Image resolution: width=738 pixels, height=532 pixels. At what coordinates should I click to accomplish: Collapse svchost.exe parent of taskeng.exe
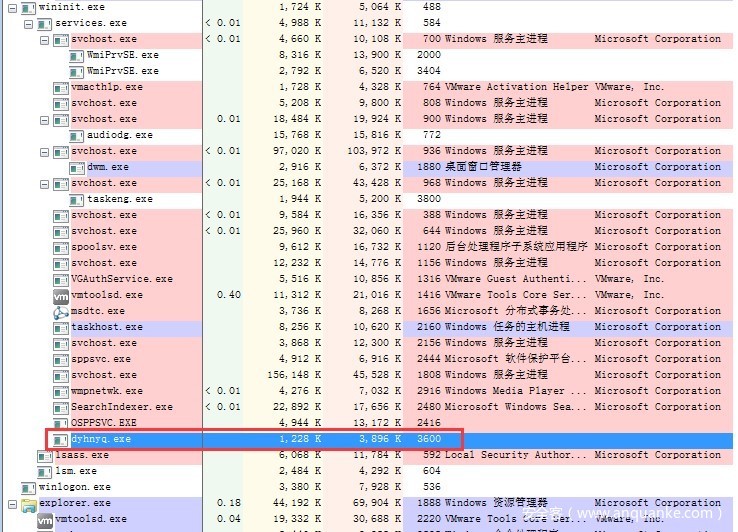[44, 183]
